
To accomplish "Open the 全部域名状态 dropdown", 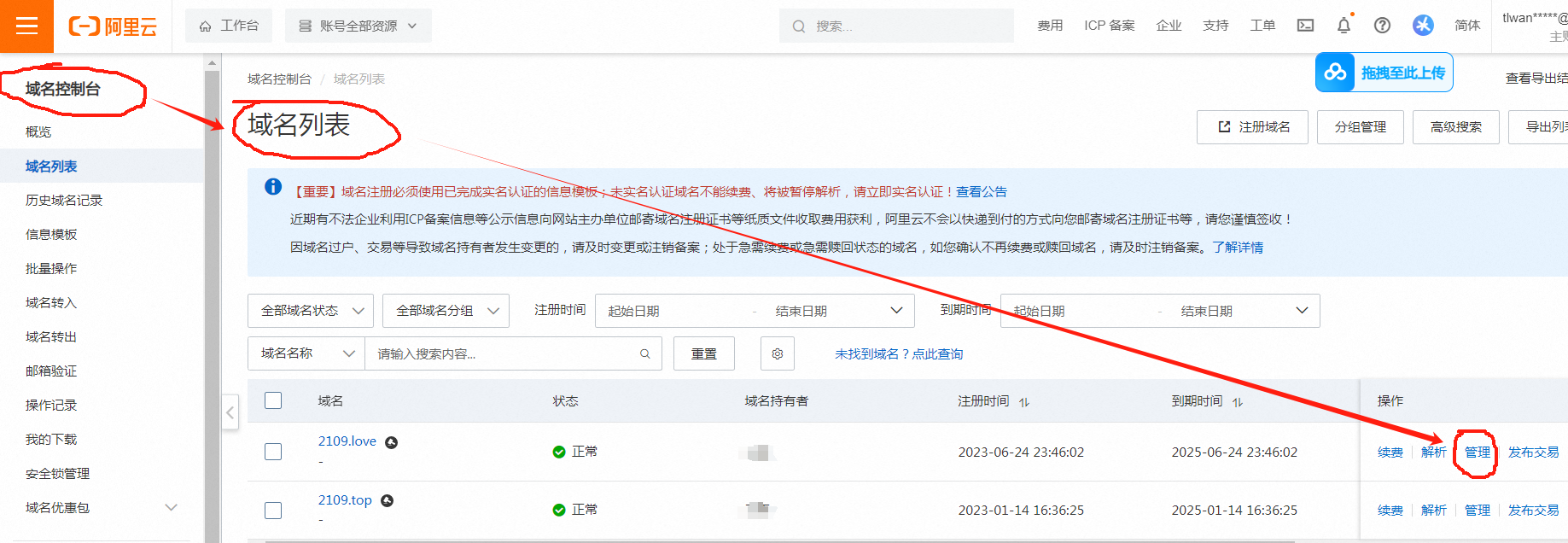I will point(311,311).
